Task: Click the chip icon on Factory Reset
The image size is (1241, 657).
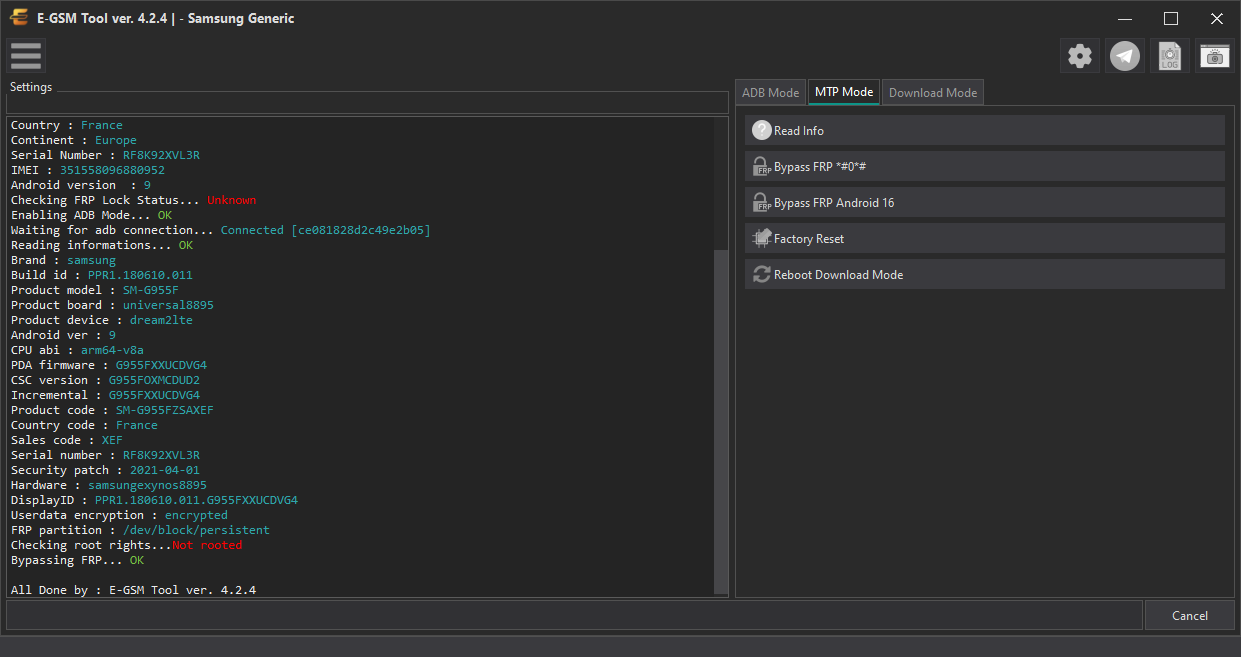Action: coord(762,238)
